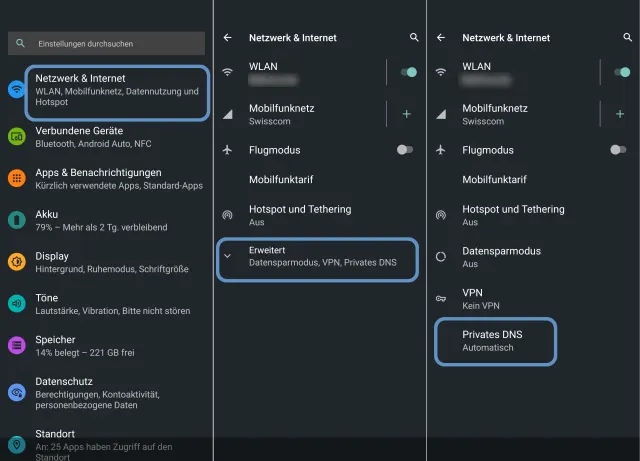Toggle WLAN switch in the panel with Erweitert

pyautogui.click(x=407, y=72)
